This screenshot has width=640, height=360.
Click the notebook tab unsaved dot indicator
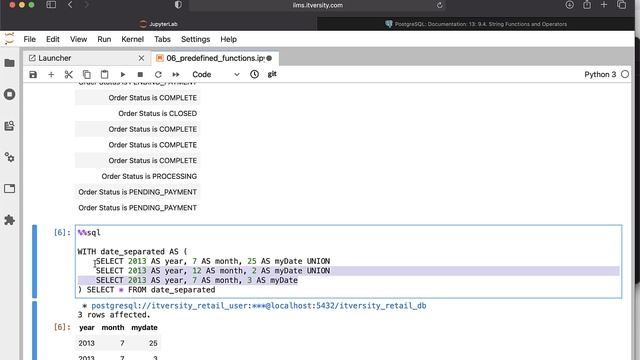point(269,58)
